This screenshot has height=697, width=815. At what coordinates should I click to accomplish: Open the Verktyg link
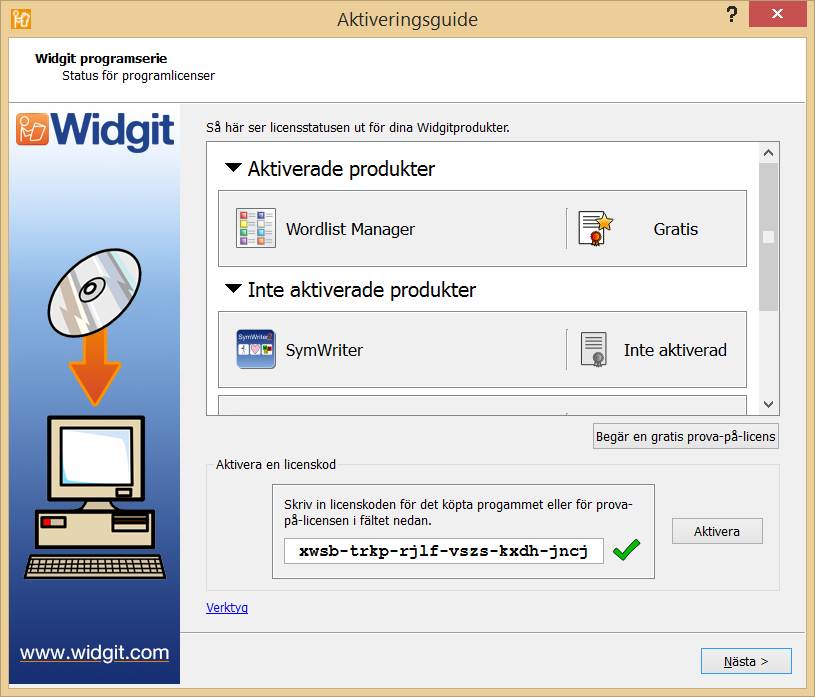coord(227,608)
